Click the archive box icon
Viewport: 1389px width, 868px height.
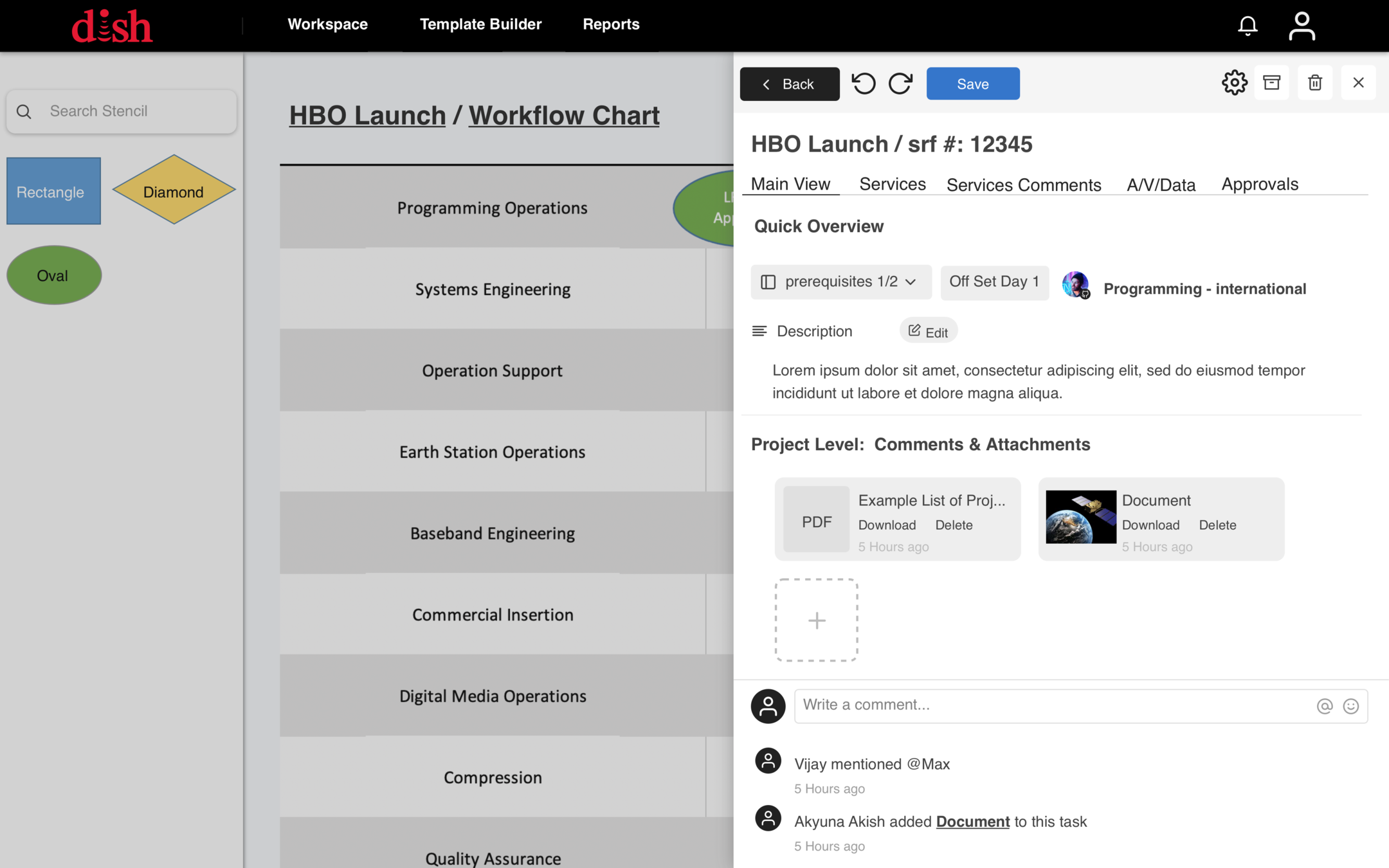(x=1271, y=83)
